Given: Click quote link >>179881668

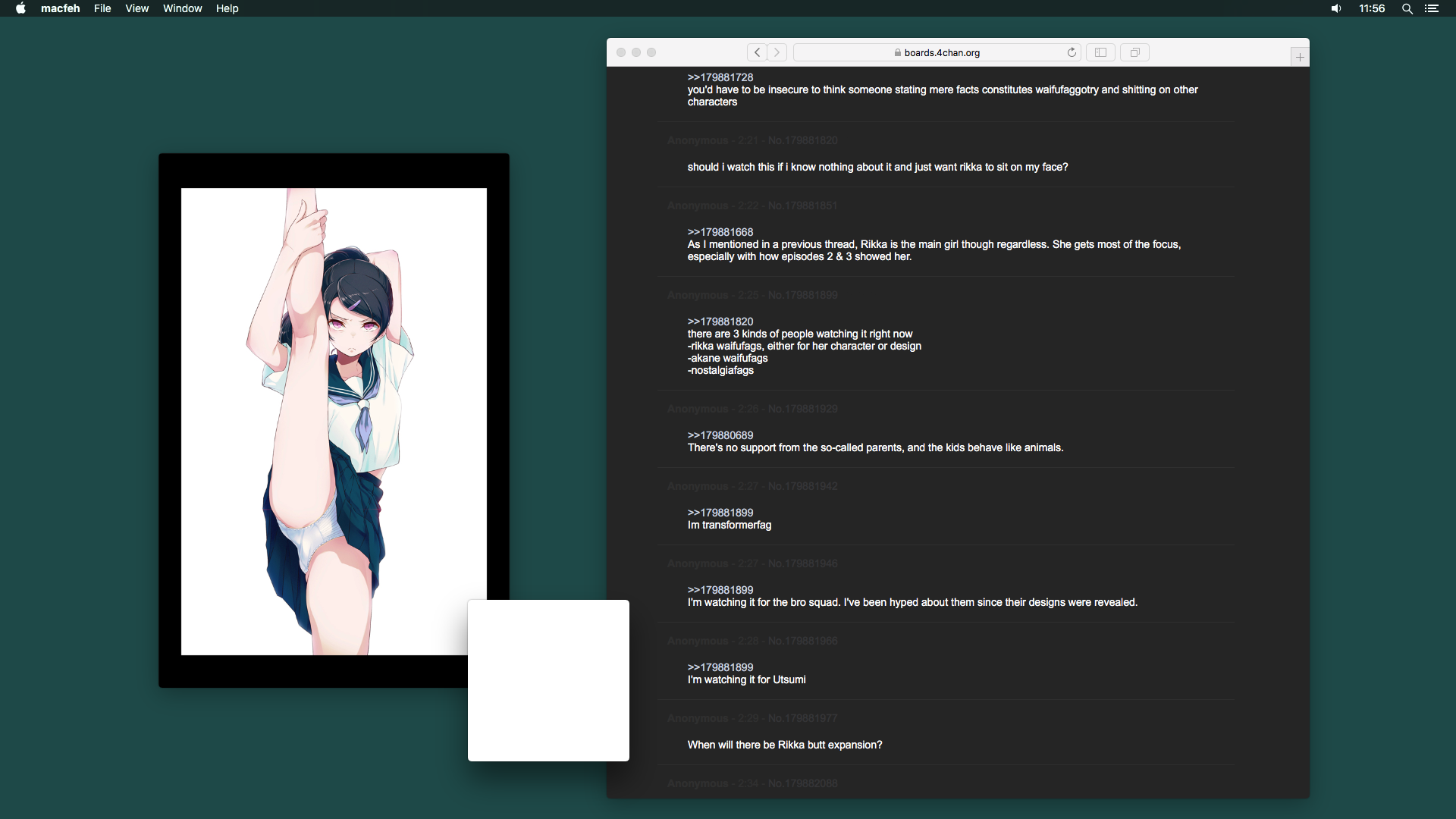Looking at the screenshot, I should coord(720,232).
